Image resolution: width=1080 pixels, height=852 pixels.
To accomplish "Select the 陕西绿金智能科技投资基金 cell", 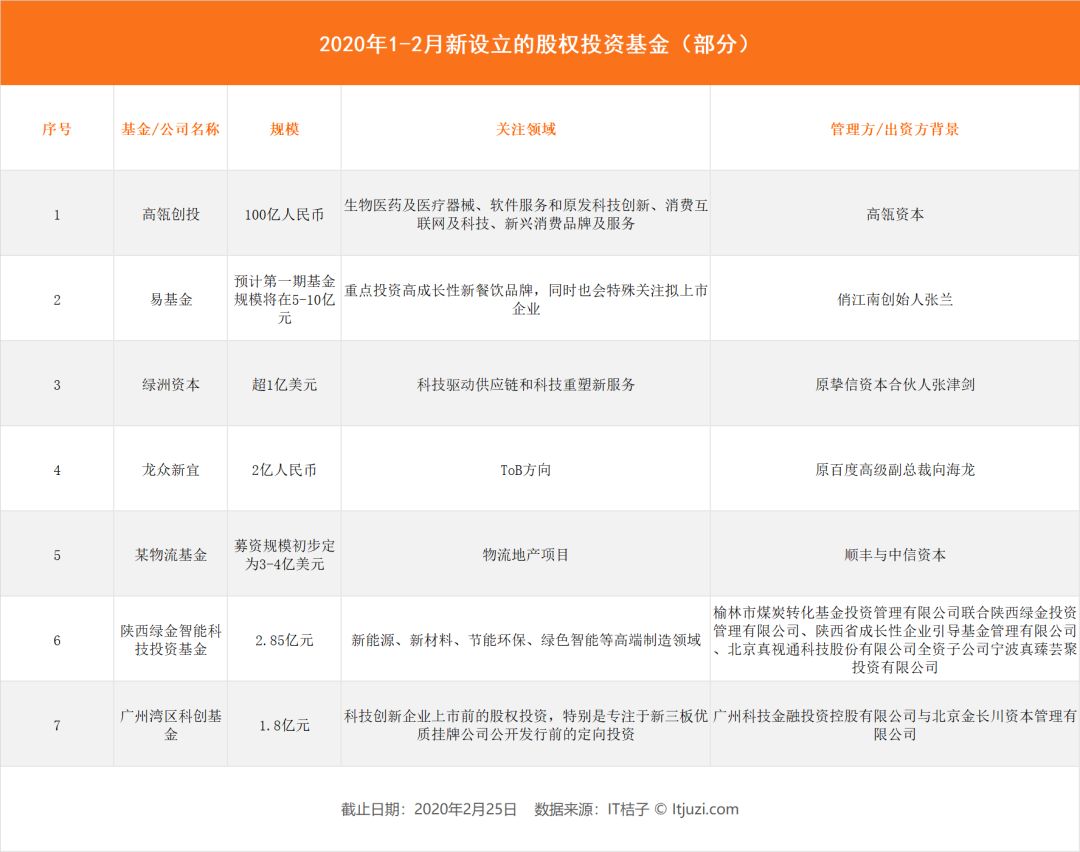I will (x=170, y=639).
